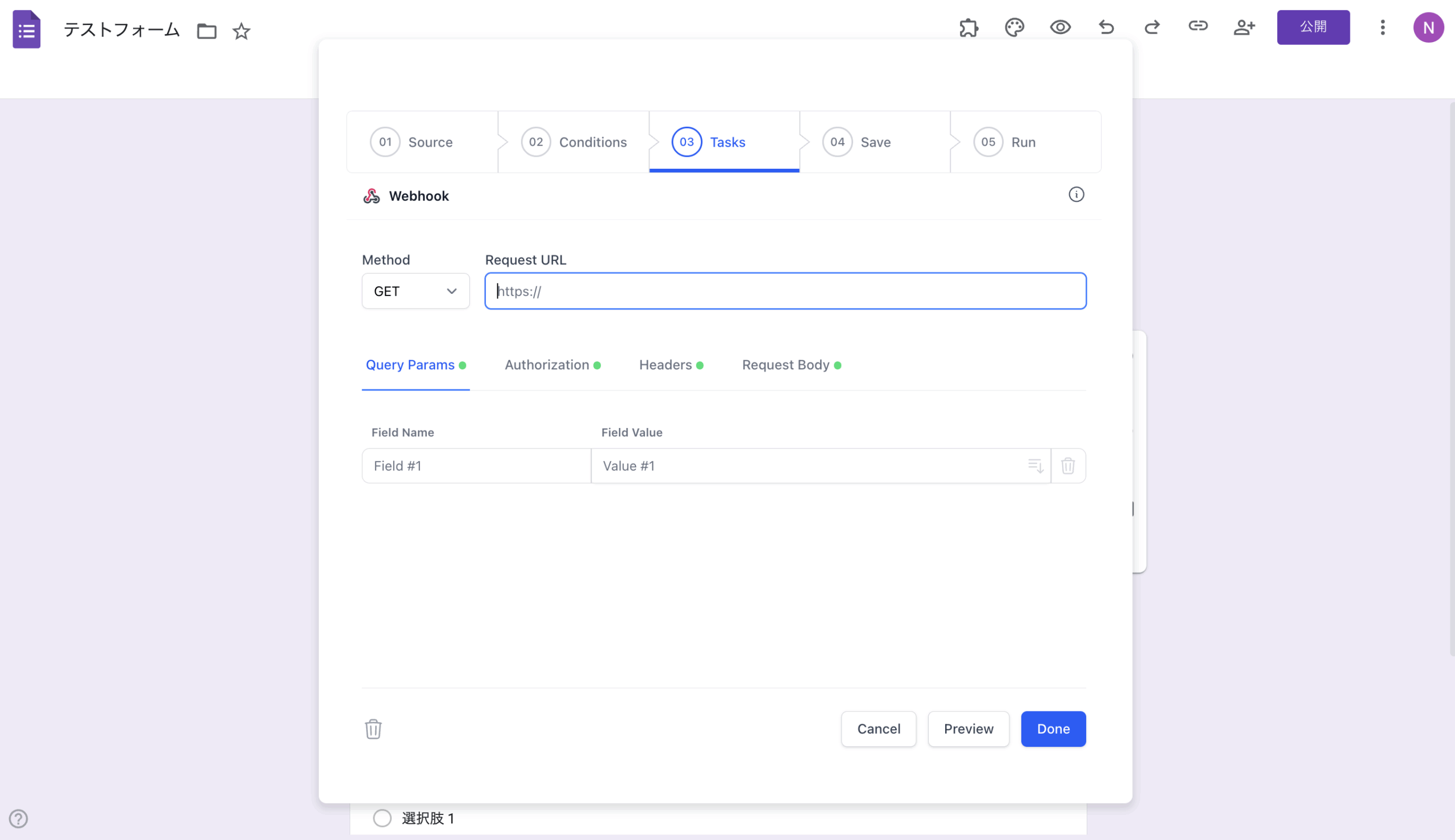The image size is (1455, 840).
Task: Toggle the answer mapping icon on Value #1
Action: pos(1035,465)
